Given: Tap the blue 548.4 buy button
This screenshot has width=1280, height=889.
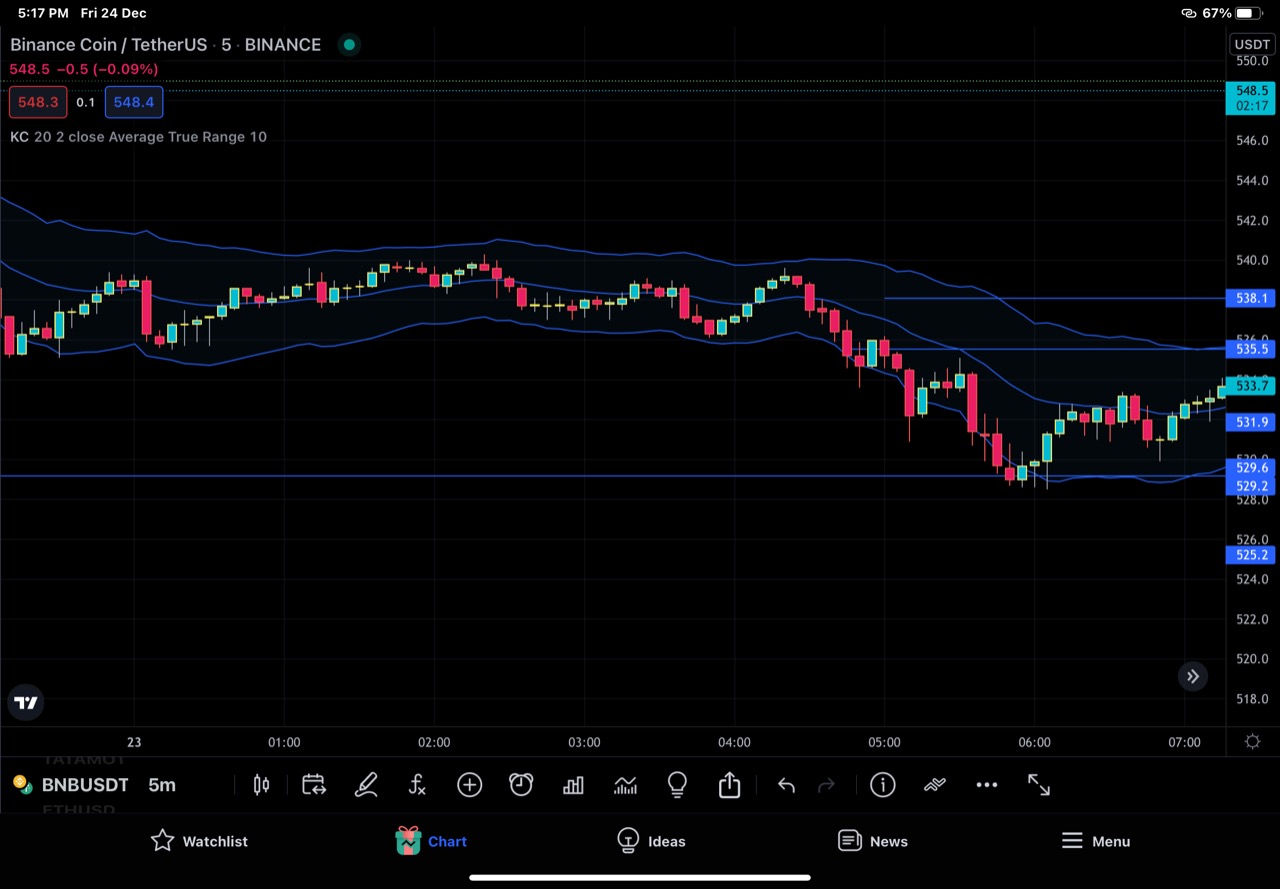Looking at the screenshot, I should click(x=134, y=102).
